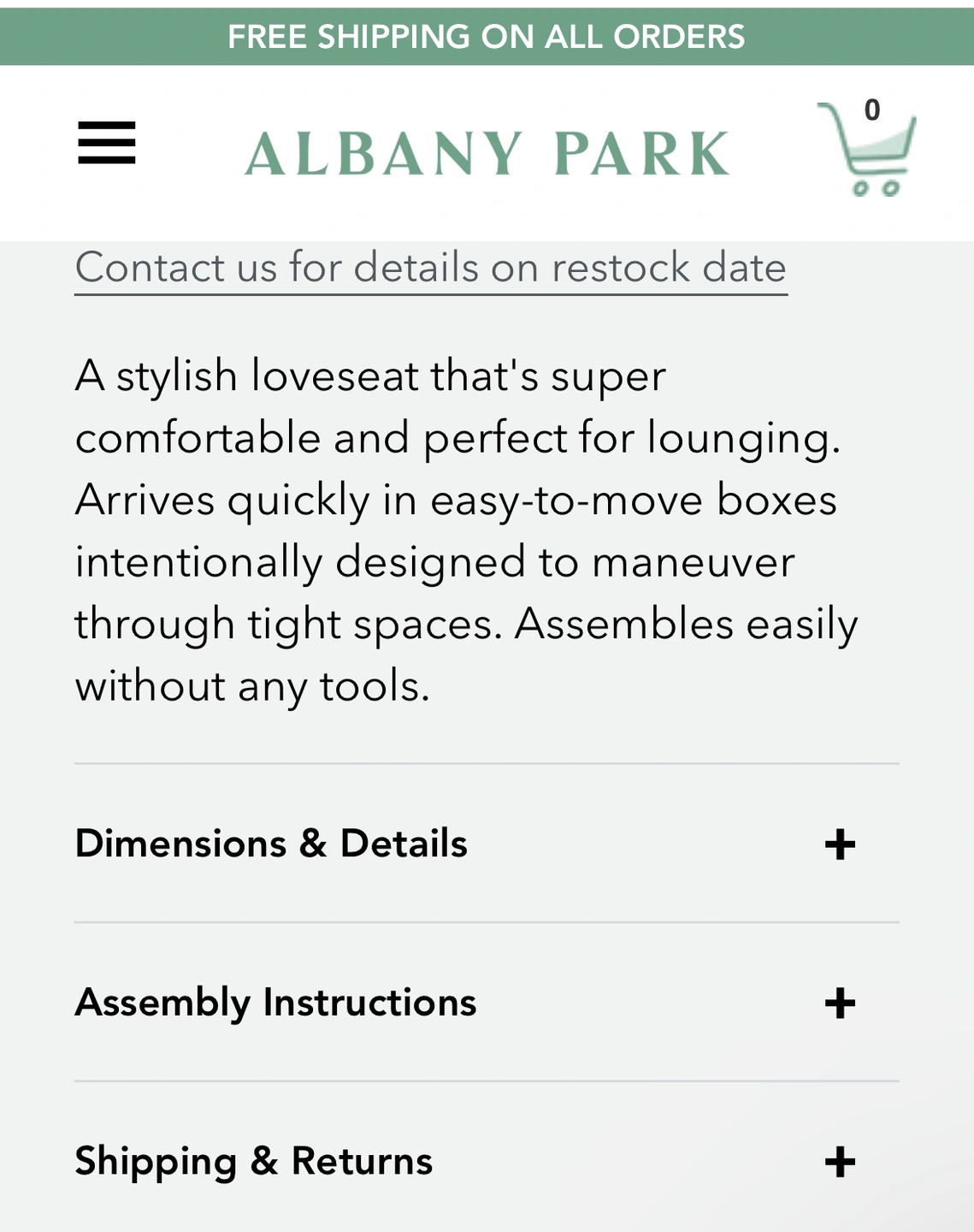Click the Albany Park logo

[x=487, y=154]
